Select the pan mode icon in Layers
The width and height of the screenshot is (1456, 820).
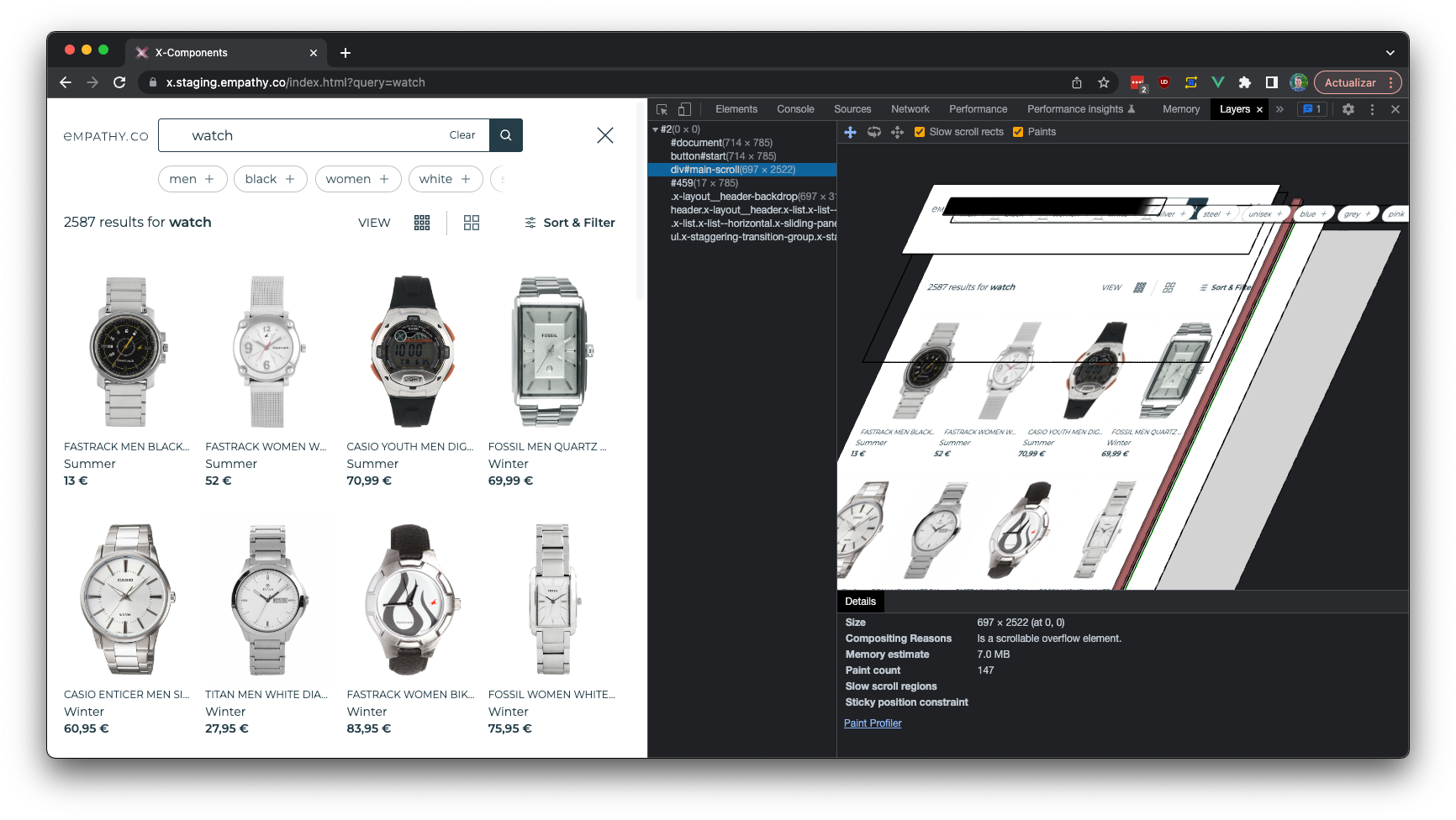850,132
